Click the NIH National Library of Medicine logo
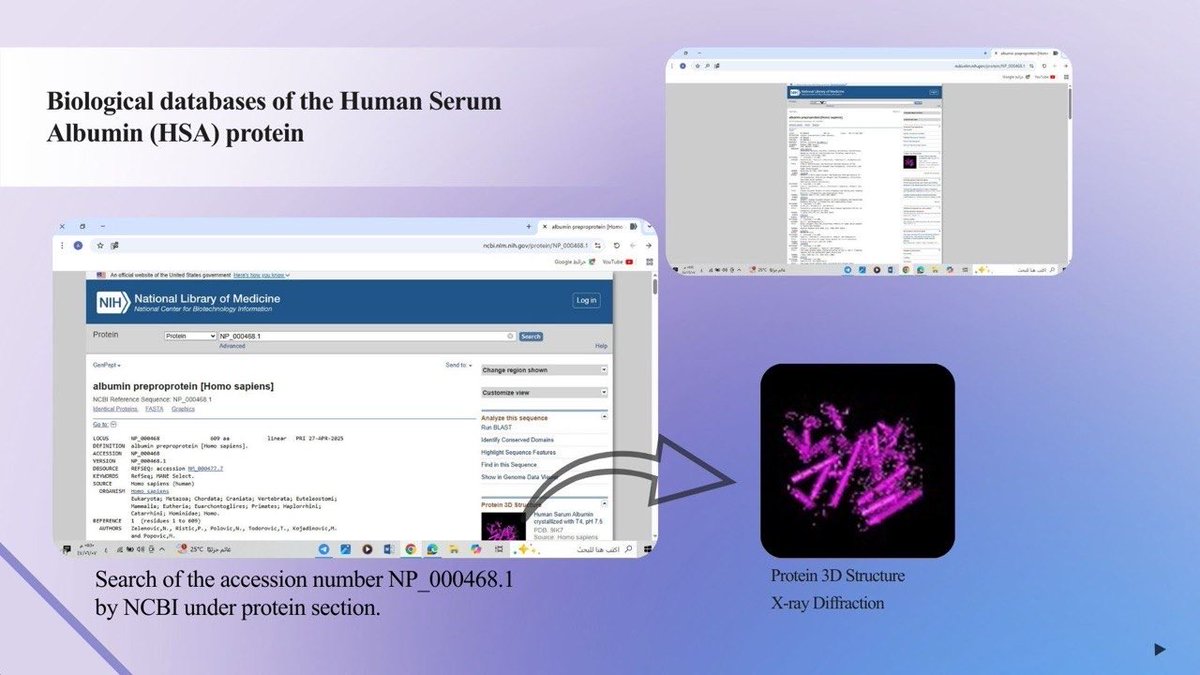This screenshot has width=1200, height=675. (189, 300)
